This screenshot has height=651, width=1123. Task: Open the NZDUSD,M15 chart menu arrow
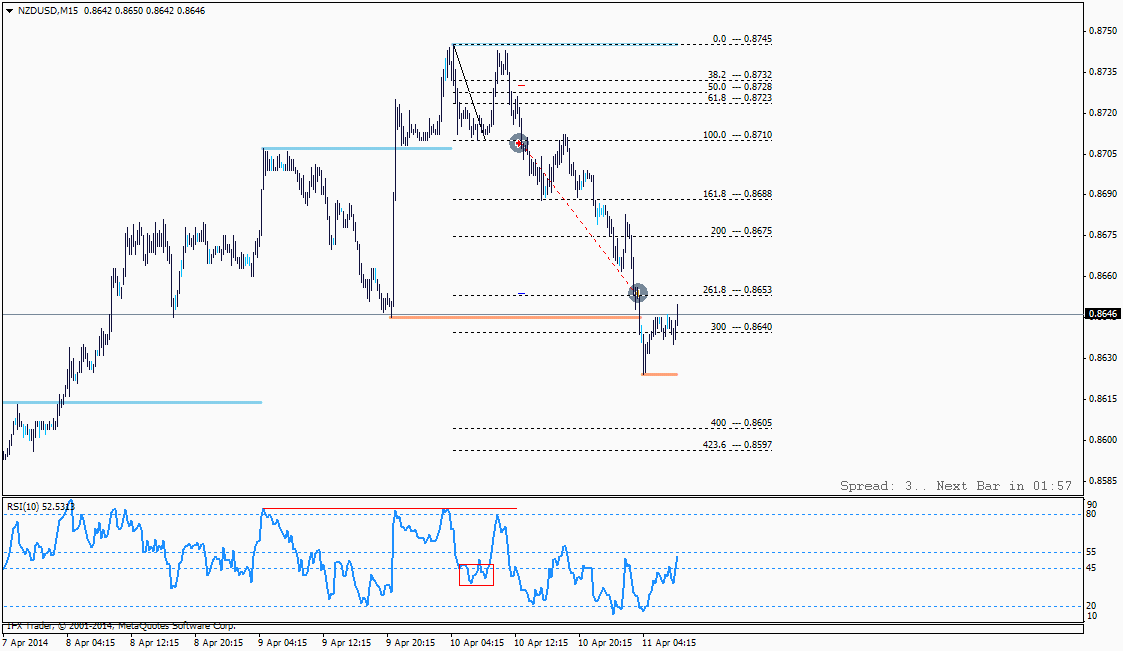click(9, 11)
